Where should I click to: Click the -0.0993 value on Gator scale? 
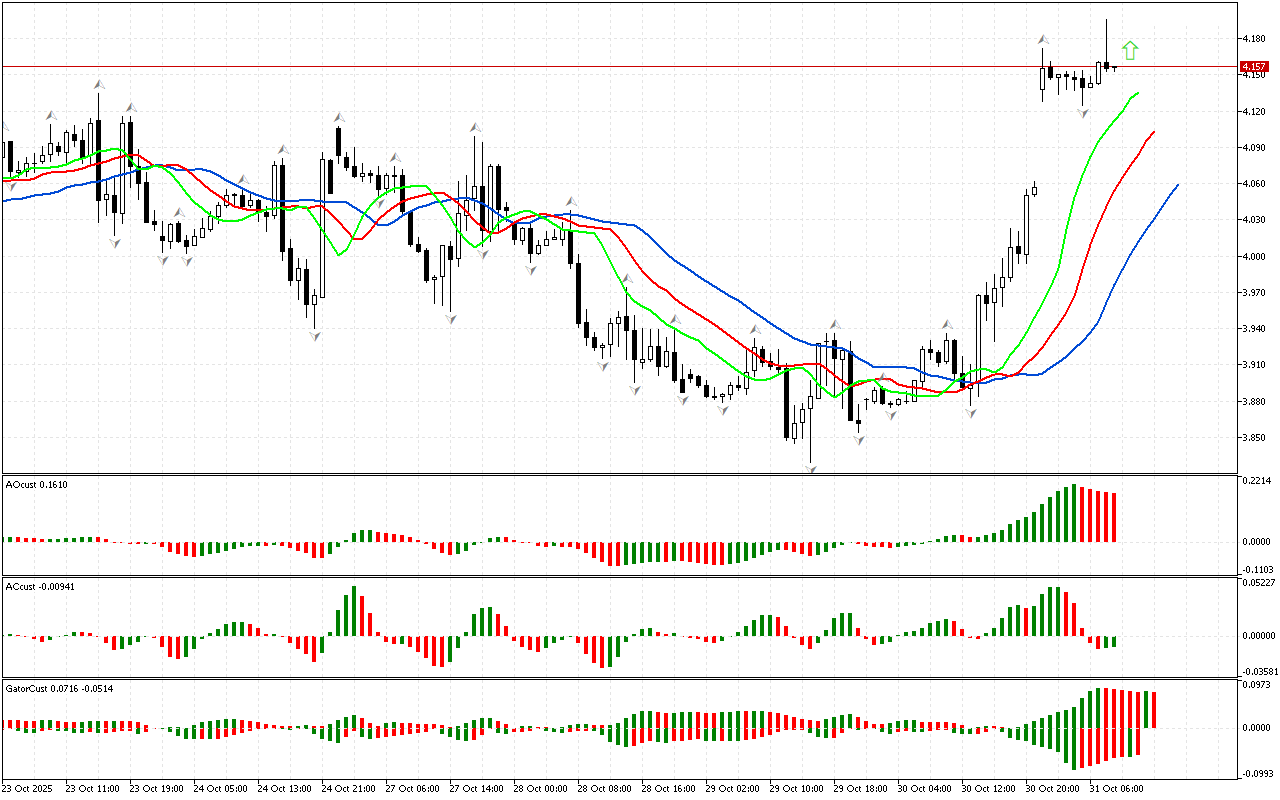click(1256, 773)
